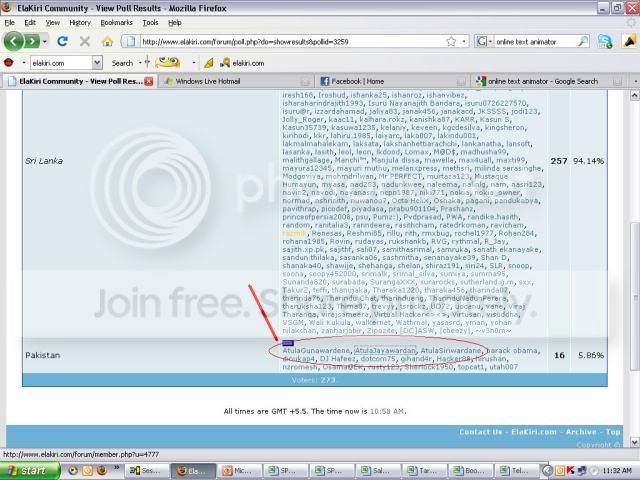Switch to the Ses... taskbar window
Image resolution: width=640 pixels, height=480 pixels.
pyautogui.click(x=146, y=471)
